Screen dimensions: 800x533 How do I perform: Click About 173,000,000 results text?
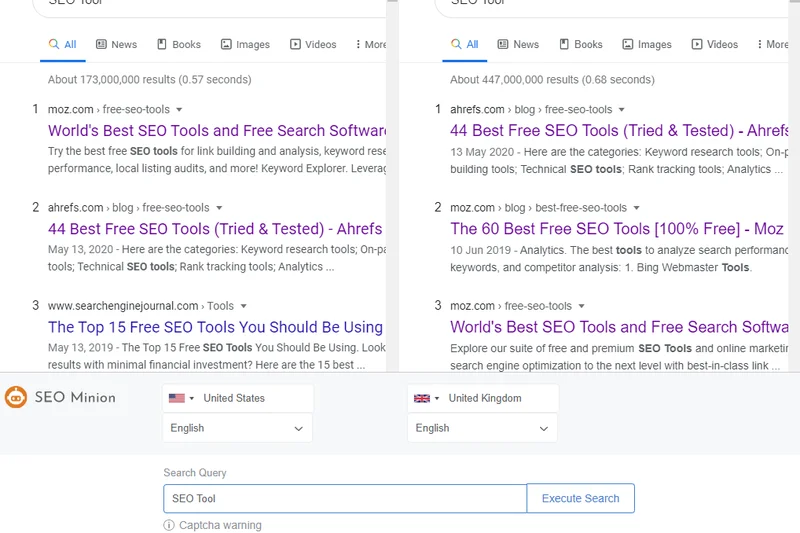(x=149, y=80)
